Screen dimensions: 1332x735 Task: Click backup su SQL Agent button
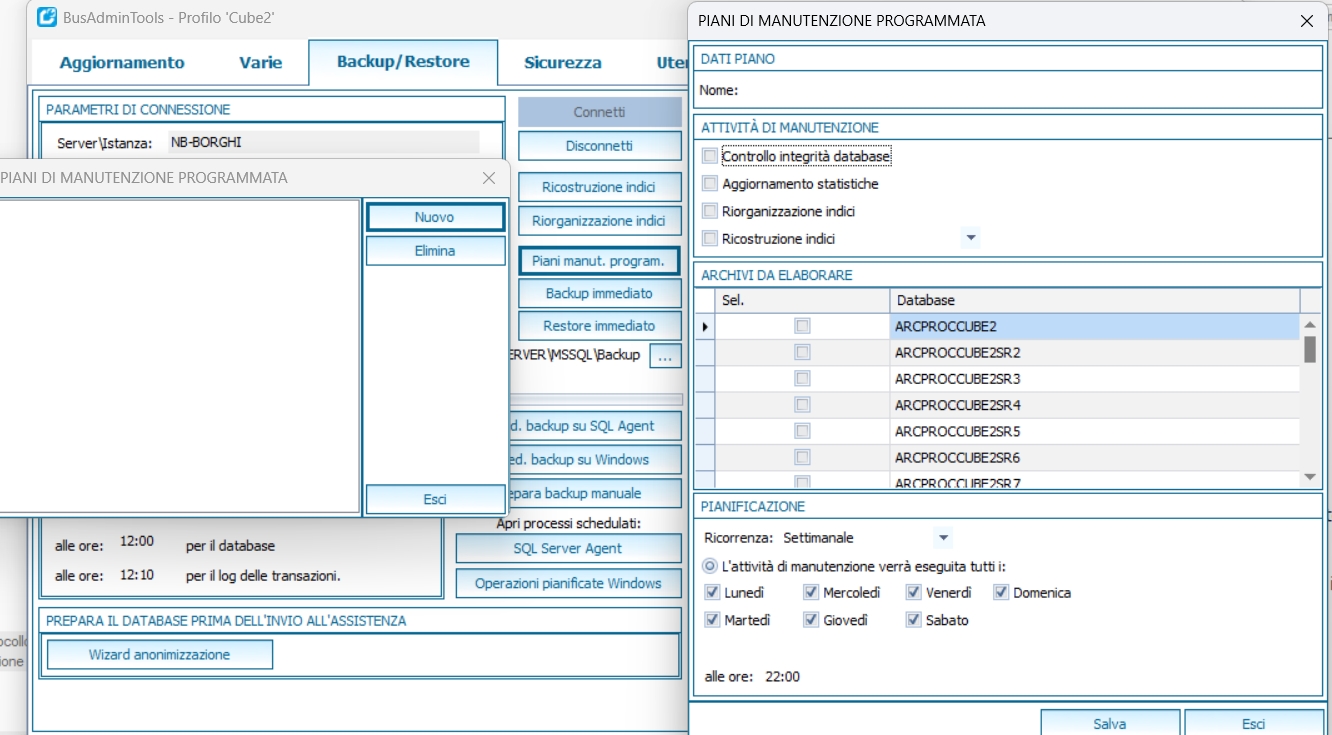tap(596, 426)
